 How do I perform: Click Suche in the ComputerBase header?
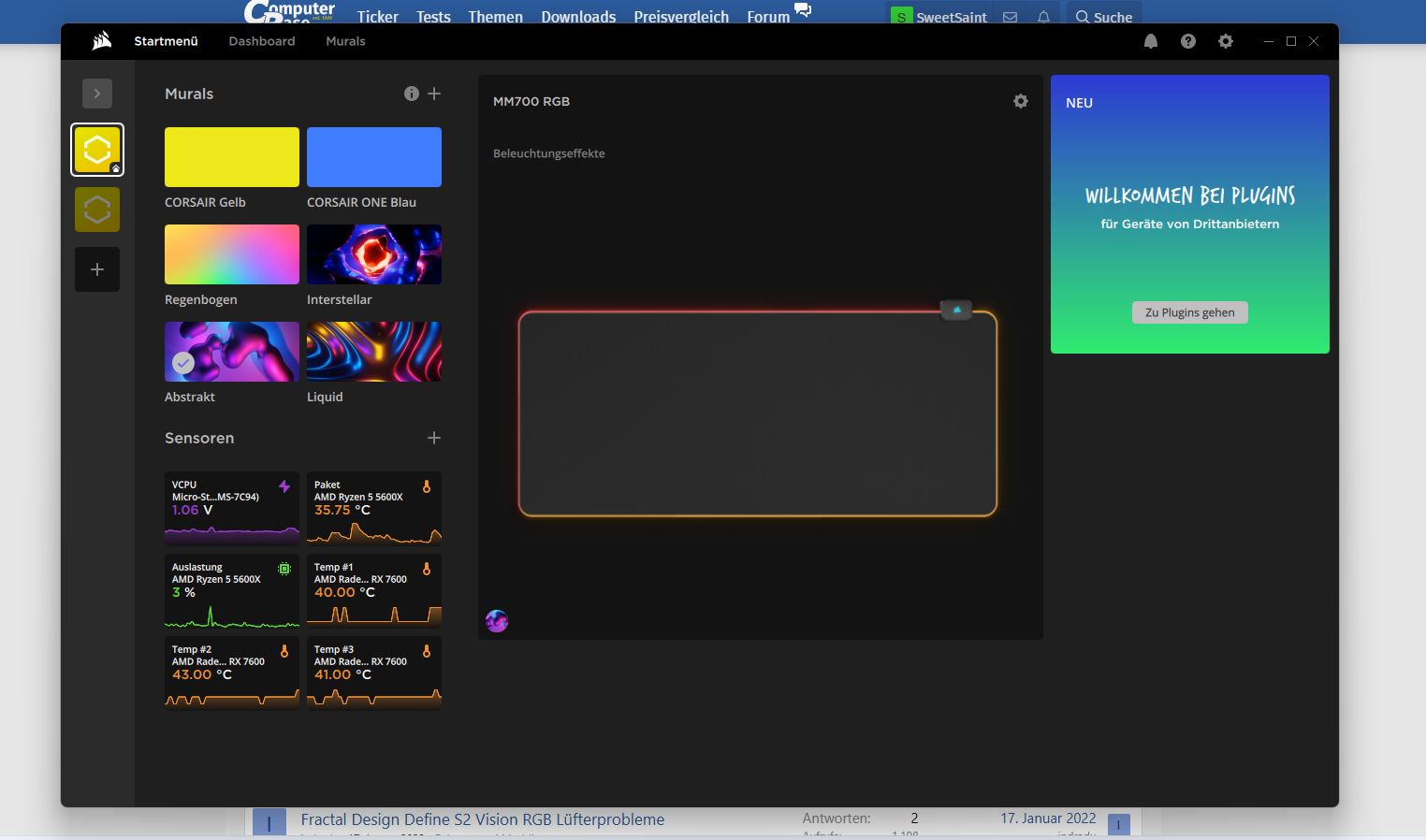[x=1104, y=17]
